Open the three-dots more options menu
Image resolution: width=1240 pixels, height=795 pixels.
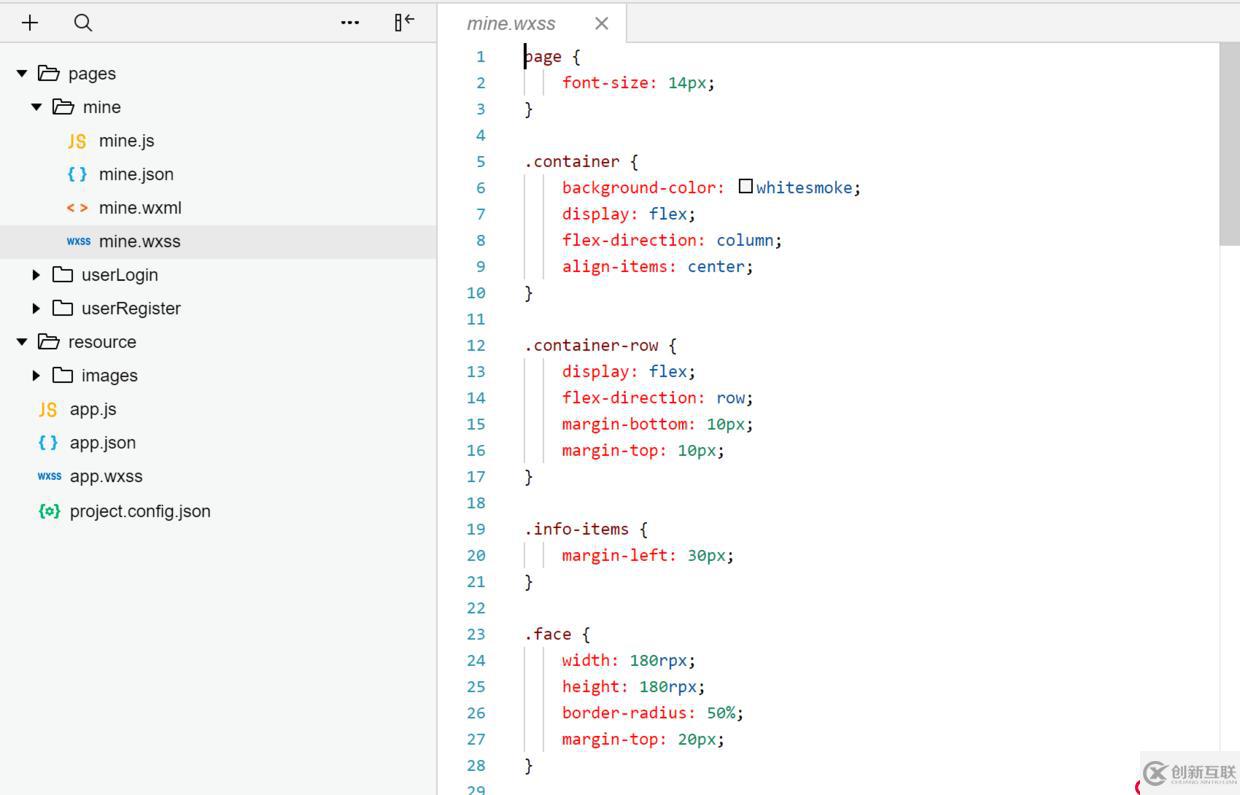click(350, 22)
